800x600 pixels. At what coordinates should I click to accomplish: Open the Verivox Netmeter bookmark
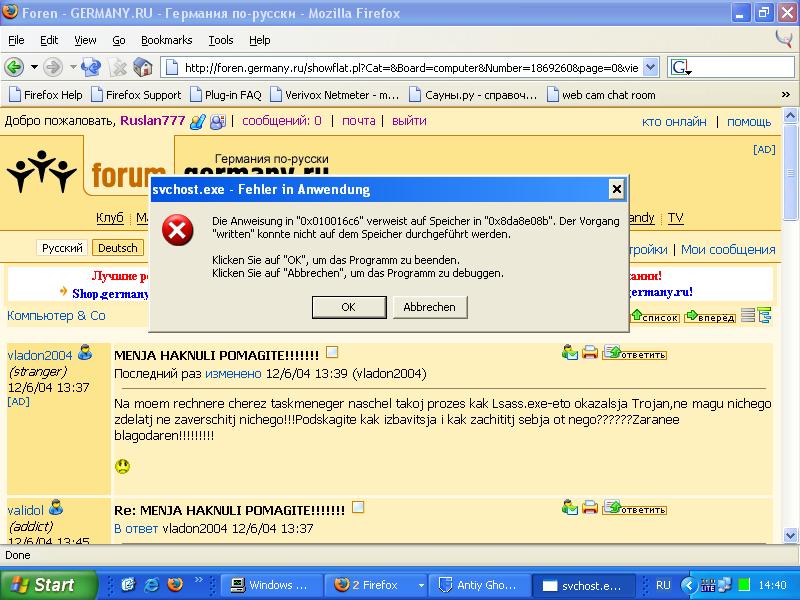[x=335, y=95]
